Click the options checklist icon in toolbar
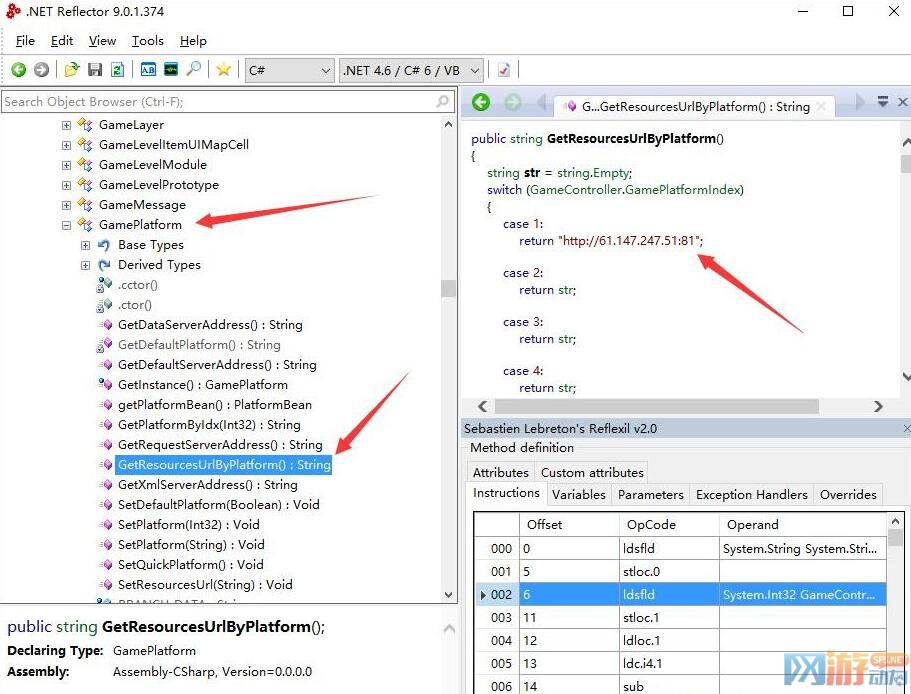Viewport: 911px width, 694px height. pyautogui.click(x=504, y=70)
